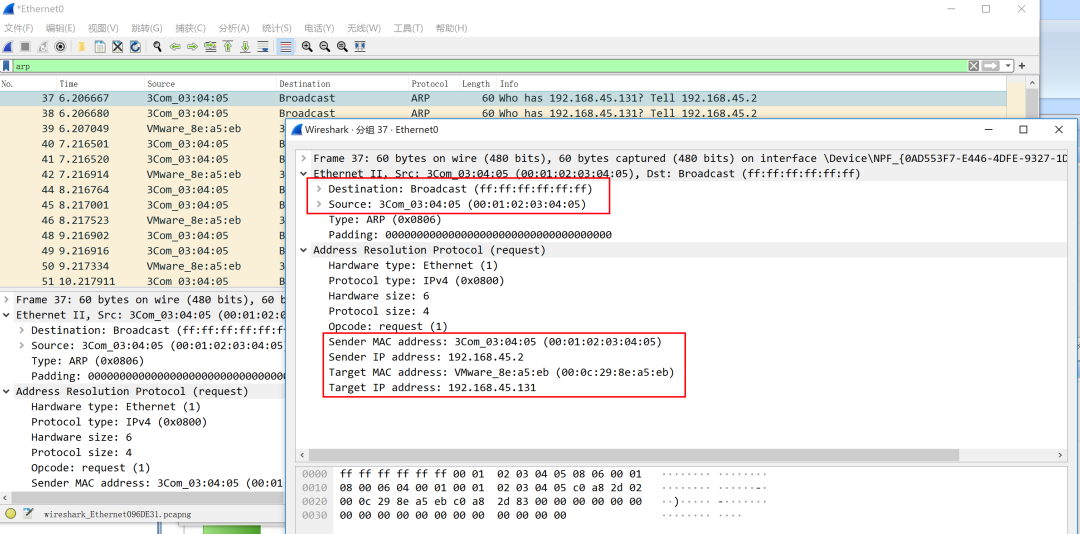Open the display filter bookmark menu
This screenshot has width=1080, height=534.
tap(6, 66)
